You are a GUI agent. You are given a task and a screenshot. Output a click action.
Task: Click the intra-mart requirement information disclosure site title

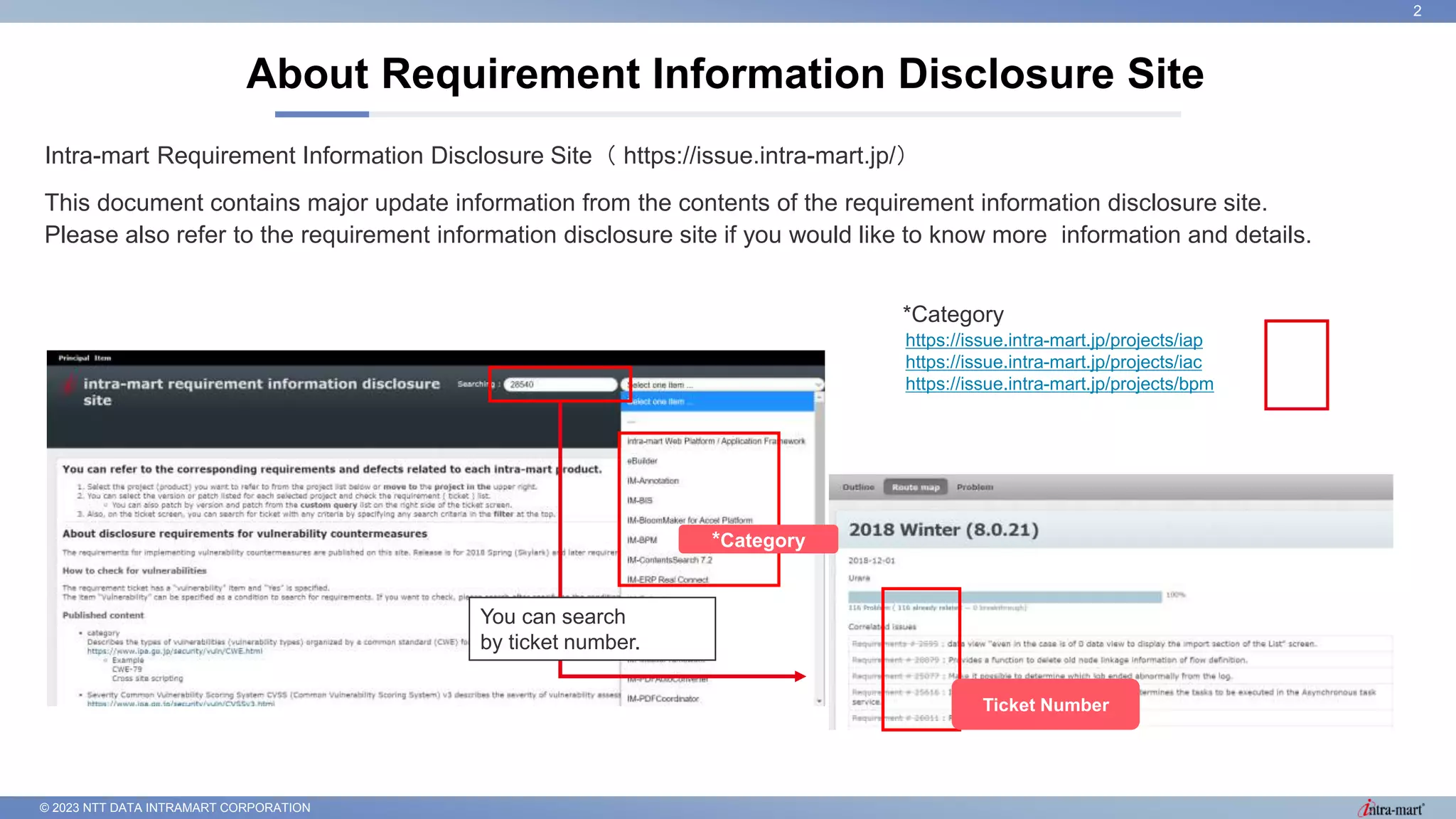click(x=262, y=392)
